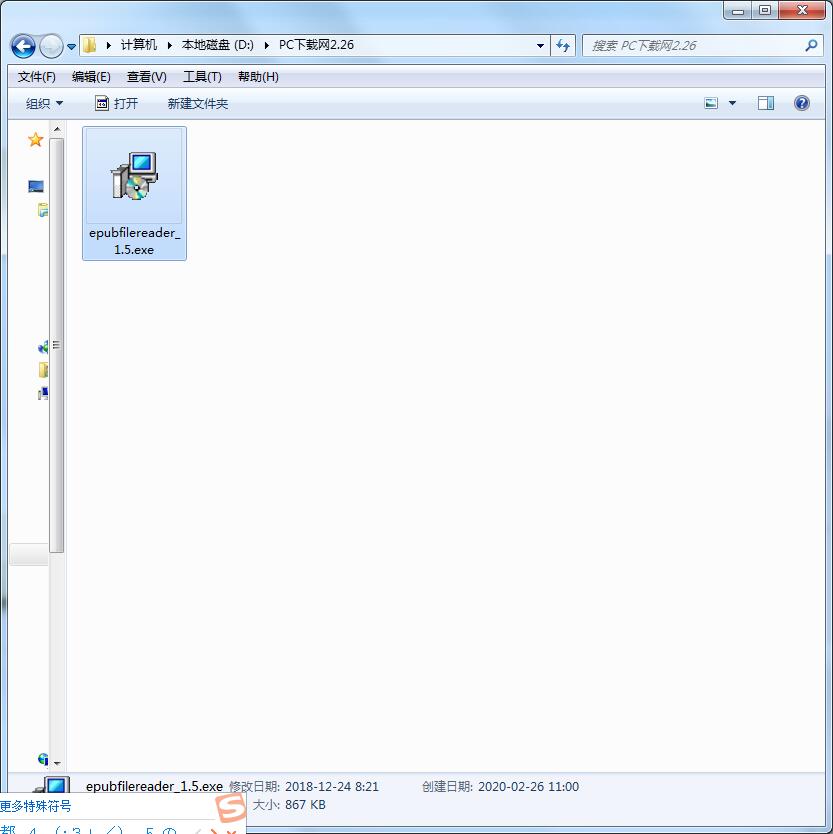This screenshot has height=834, width=833.
Task: Click the Network globe icon in the sidebar
Action: (45, 759)
